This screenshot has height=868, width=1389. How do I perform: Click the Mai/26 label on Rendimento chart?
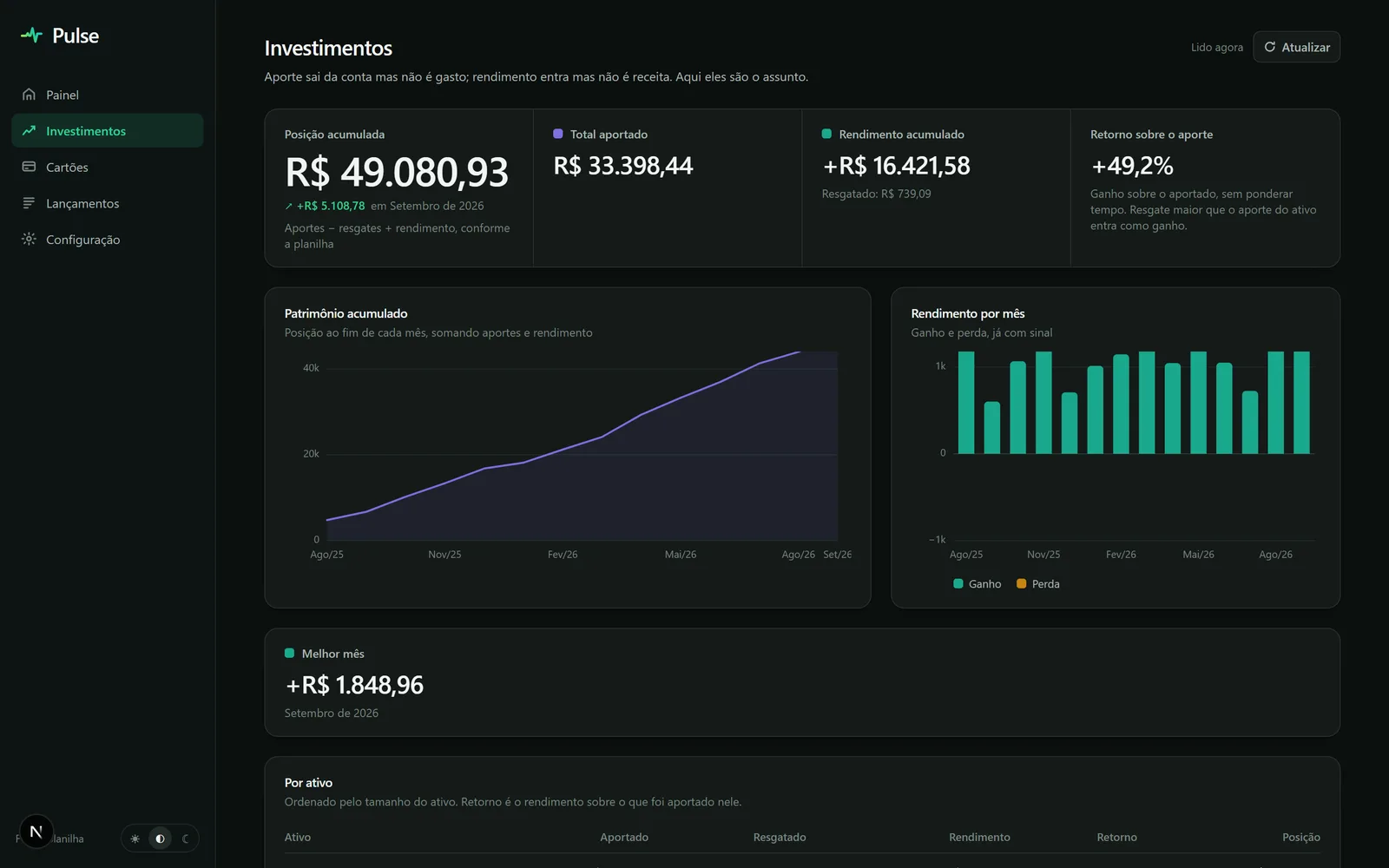(1198, 555)
